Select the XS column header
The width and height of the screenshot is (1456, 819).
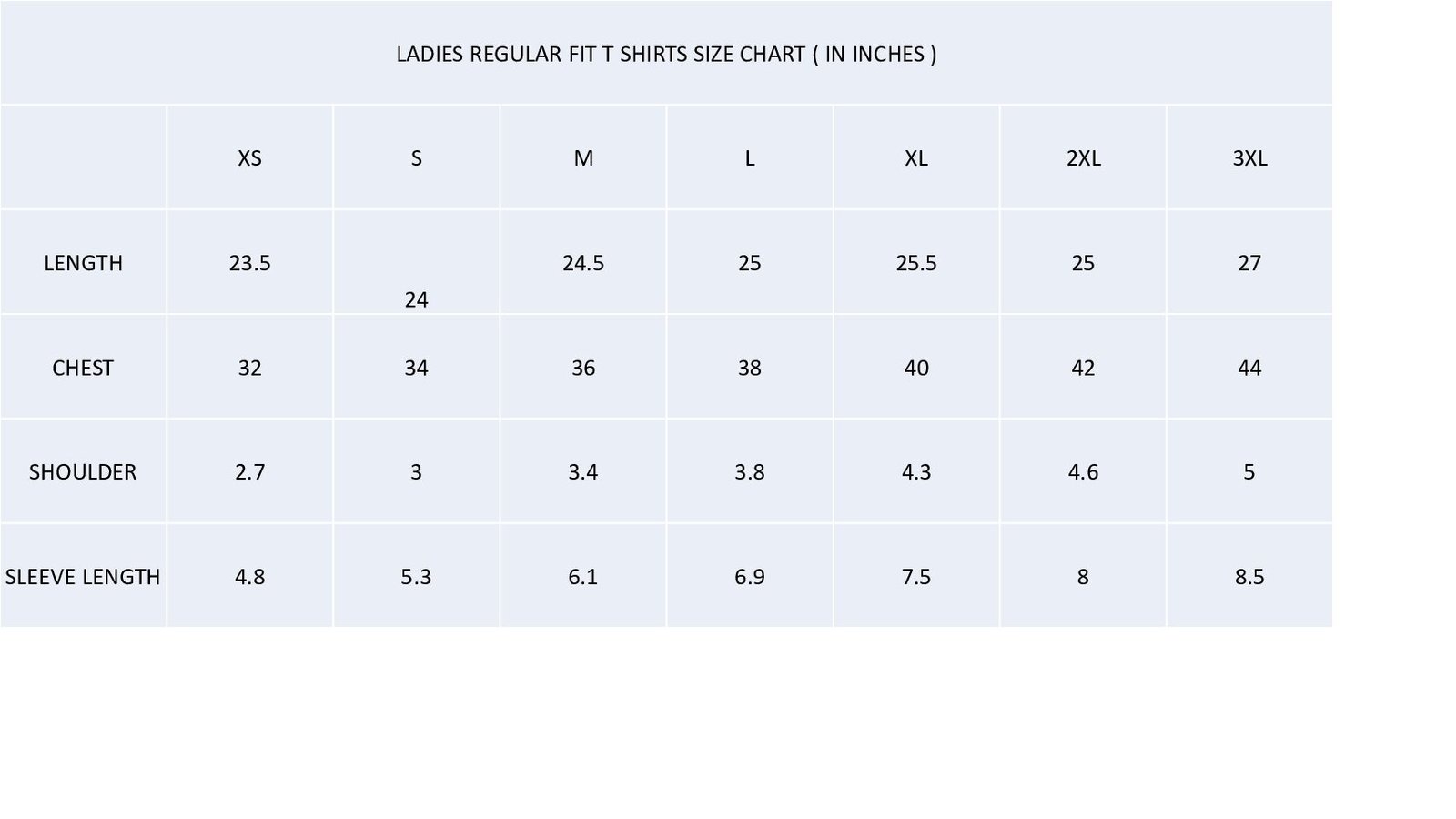point(249,158)
